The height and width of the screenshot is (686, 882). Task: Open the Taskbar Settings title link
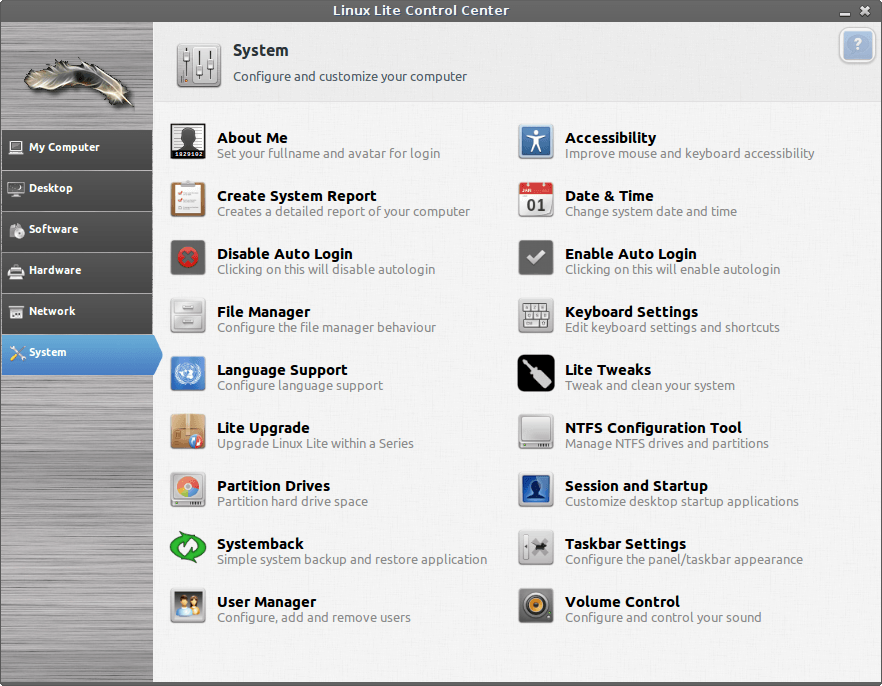626,544
